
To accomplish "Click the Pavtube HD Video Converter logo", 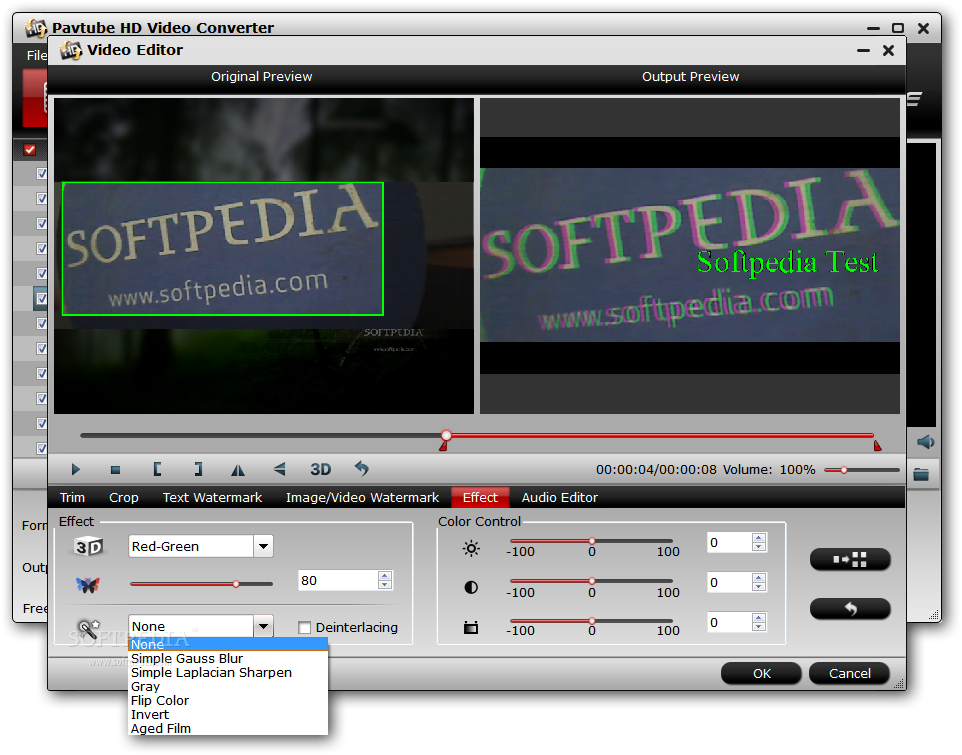I will click(36, 28).
